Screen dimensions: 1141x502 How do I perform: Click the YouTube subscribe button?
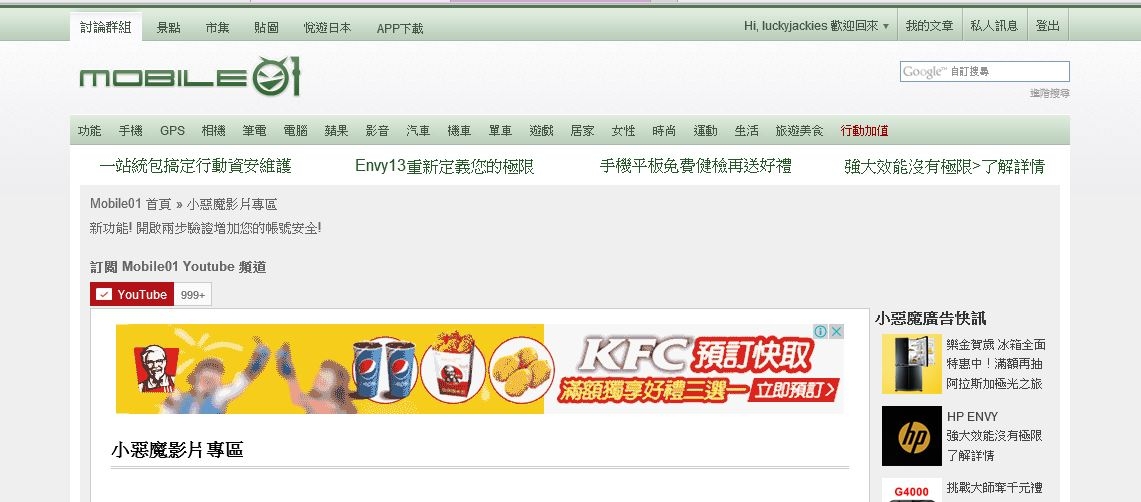(132, 295)
